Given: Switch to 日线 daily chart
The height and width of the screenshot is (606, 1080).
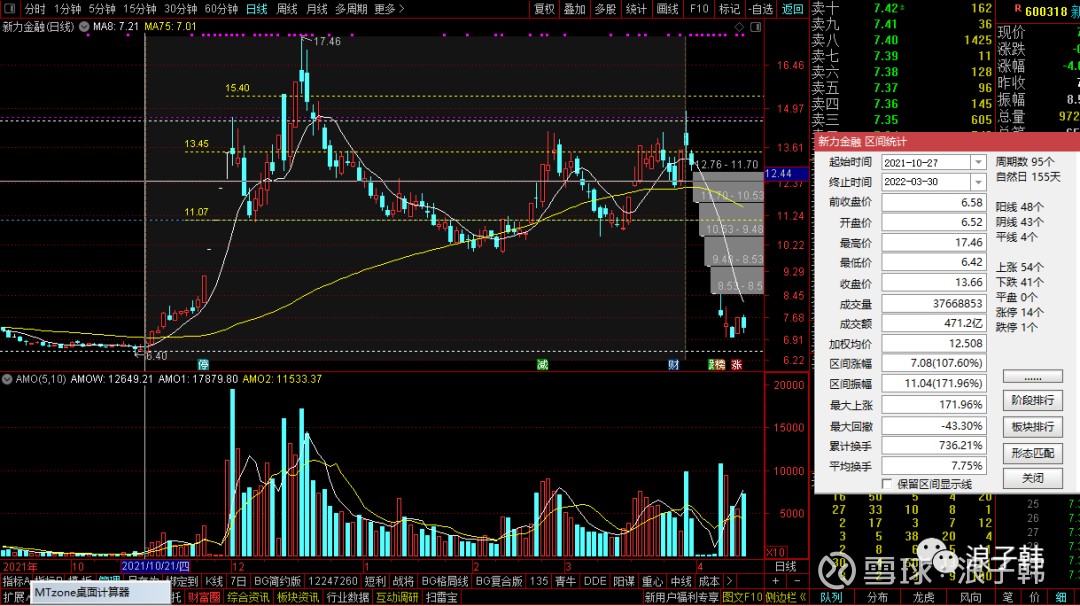Looking at the screenshot, I should (257, 9).
